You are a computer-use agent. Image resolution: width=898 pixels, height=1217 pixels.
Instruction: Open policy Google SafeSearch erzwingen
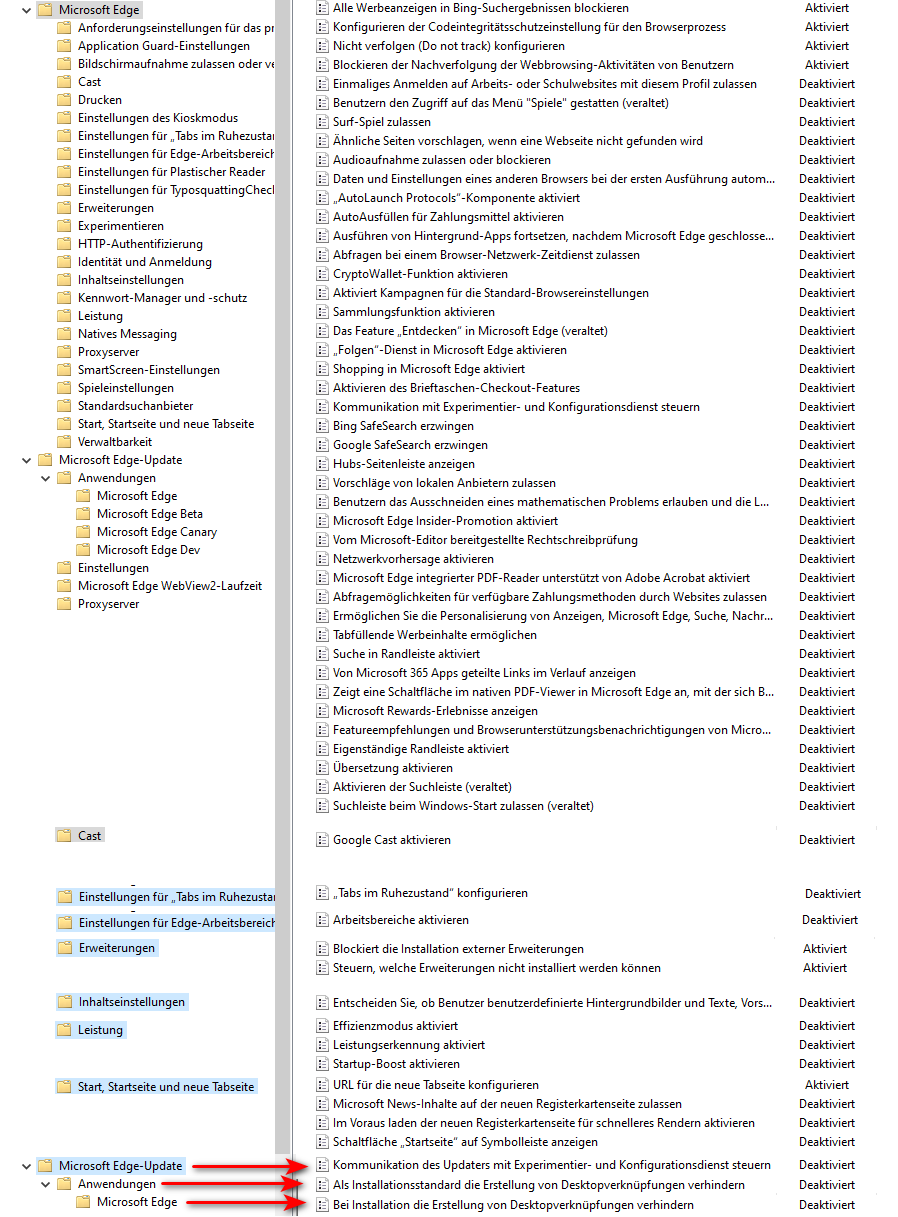410,445
